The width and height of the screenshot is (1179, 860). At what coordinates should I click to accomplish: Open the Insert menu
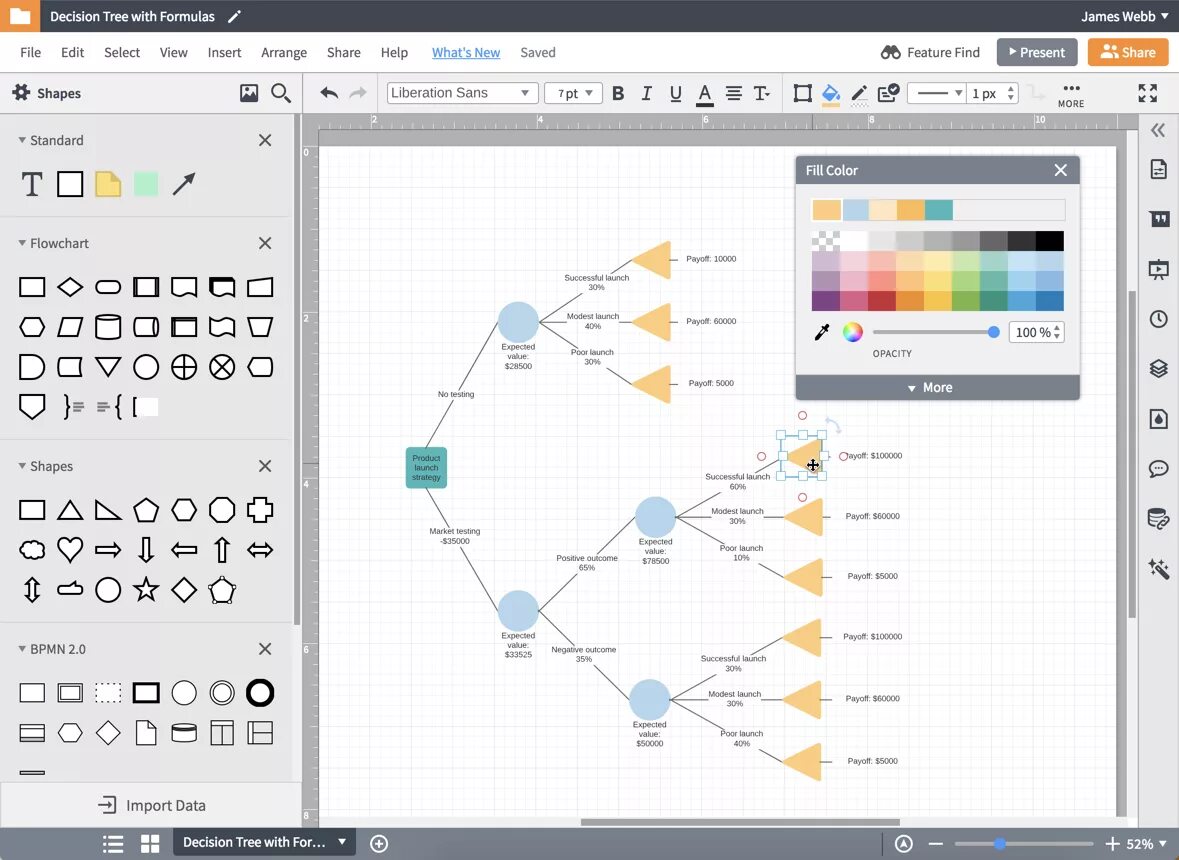point(224,53)
